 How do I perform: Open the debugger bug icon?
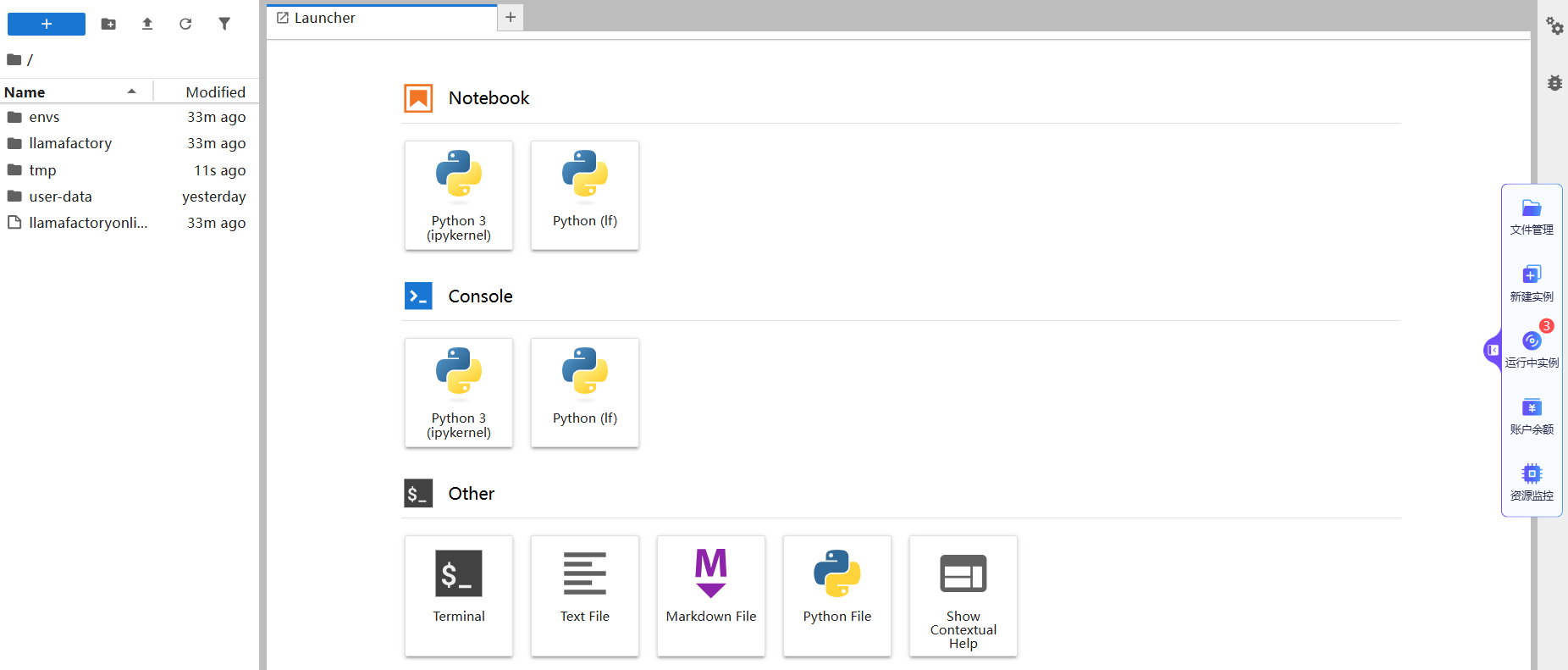(x=1554, y=83)
